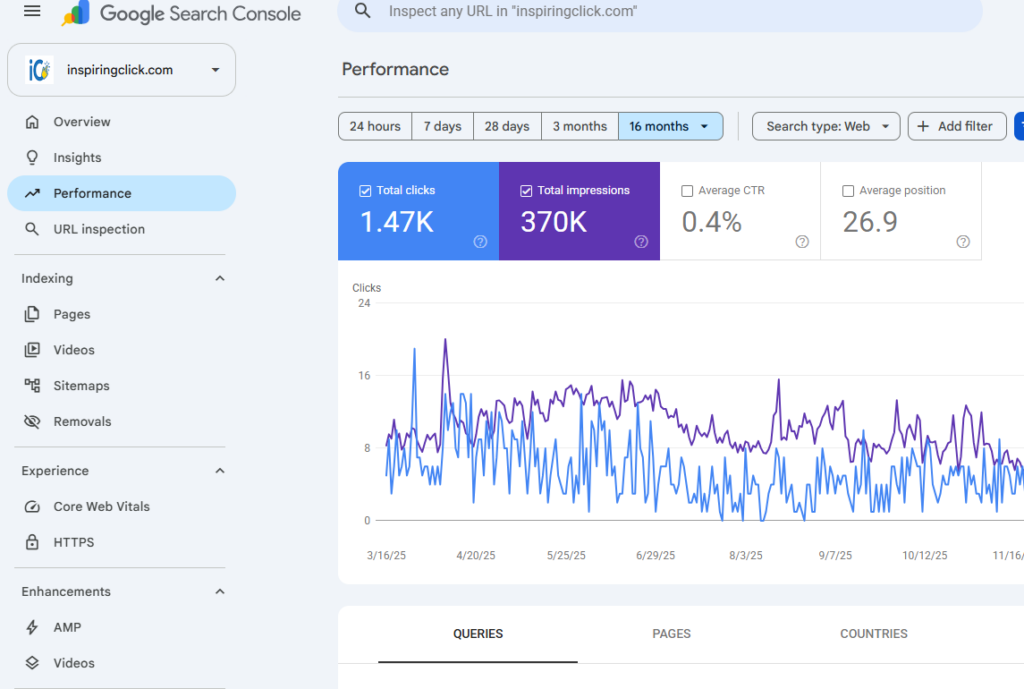The width and height of the screenshot is (1024, 689).
Task: Click the Inspect any URL search field
Action: point(660,12)
